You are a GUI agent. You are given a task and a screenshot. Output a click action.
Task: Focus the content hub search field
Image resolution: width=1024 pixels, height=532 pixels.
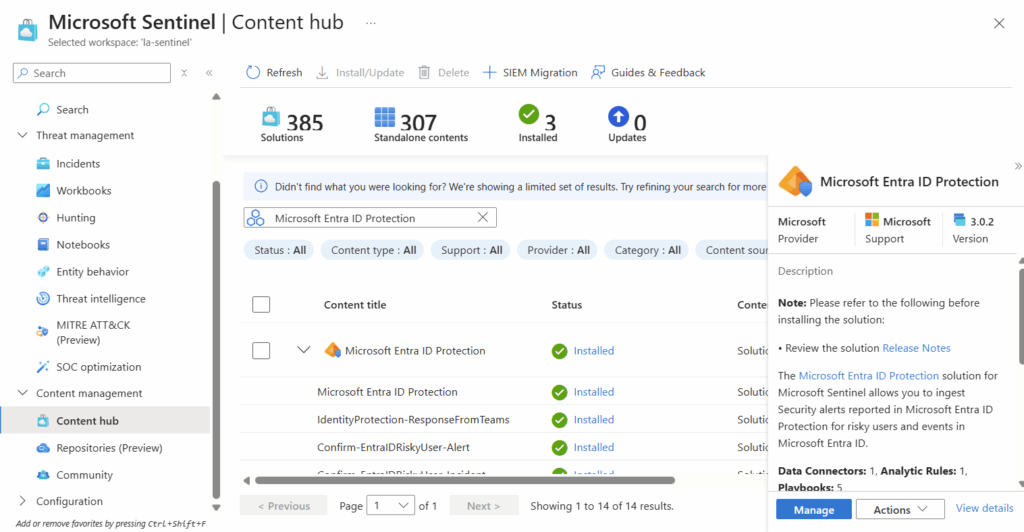(x=370, y=217)
